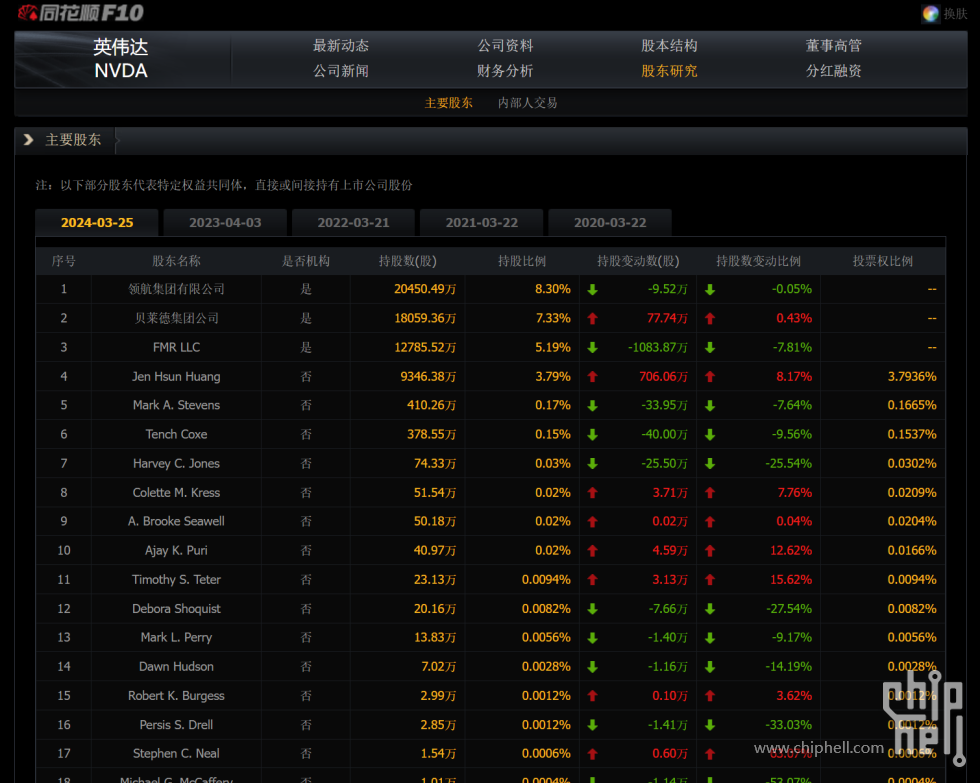
Task: Open the 公司资料 menu item
Action: click(x=505, y=46)
